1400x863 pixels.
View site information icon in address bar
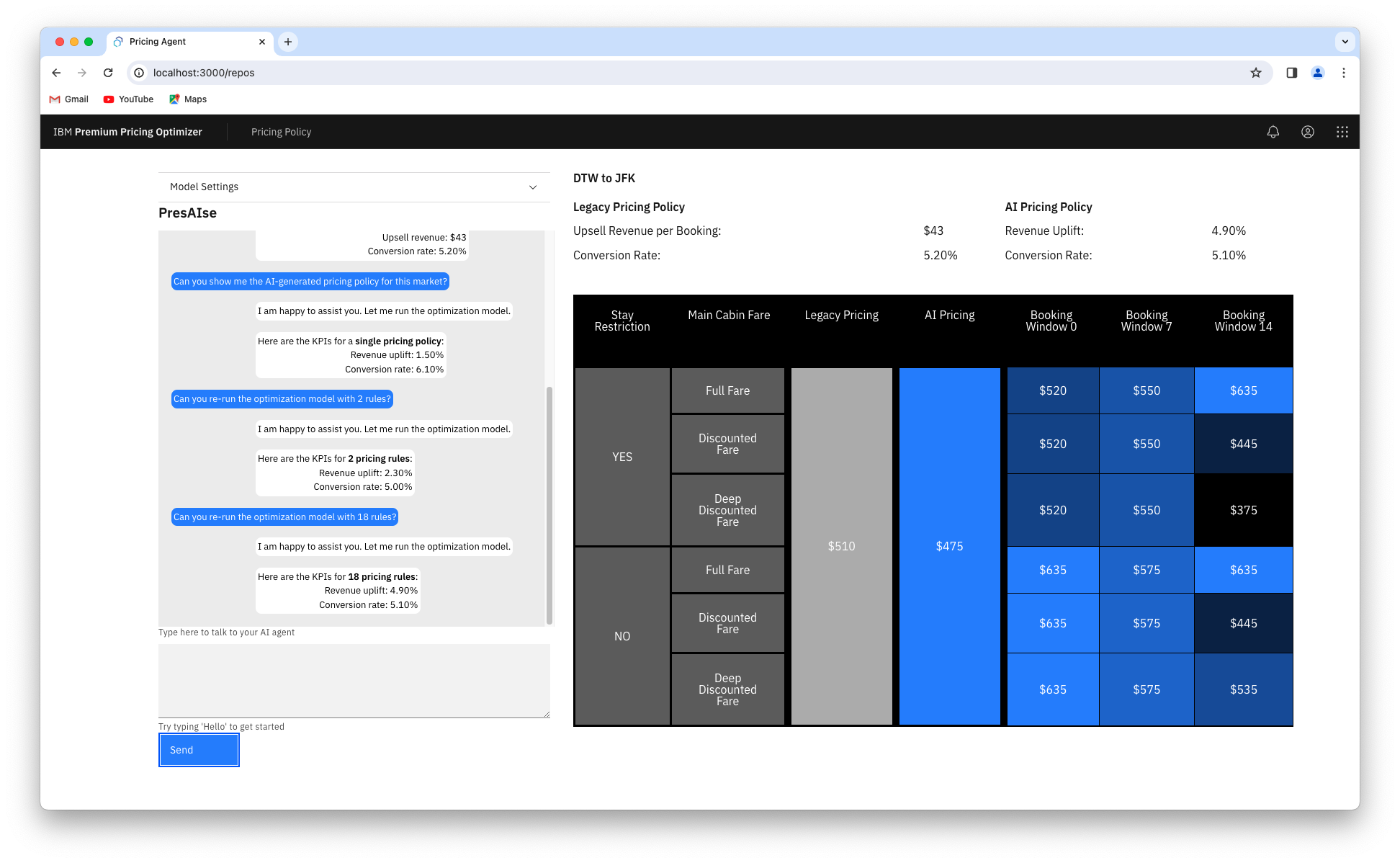(139, 73)
